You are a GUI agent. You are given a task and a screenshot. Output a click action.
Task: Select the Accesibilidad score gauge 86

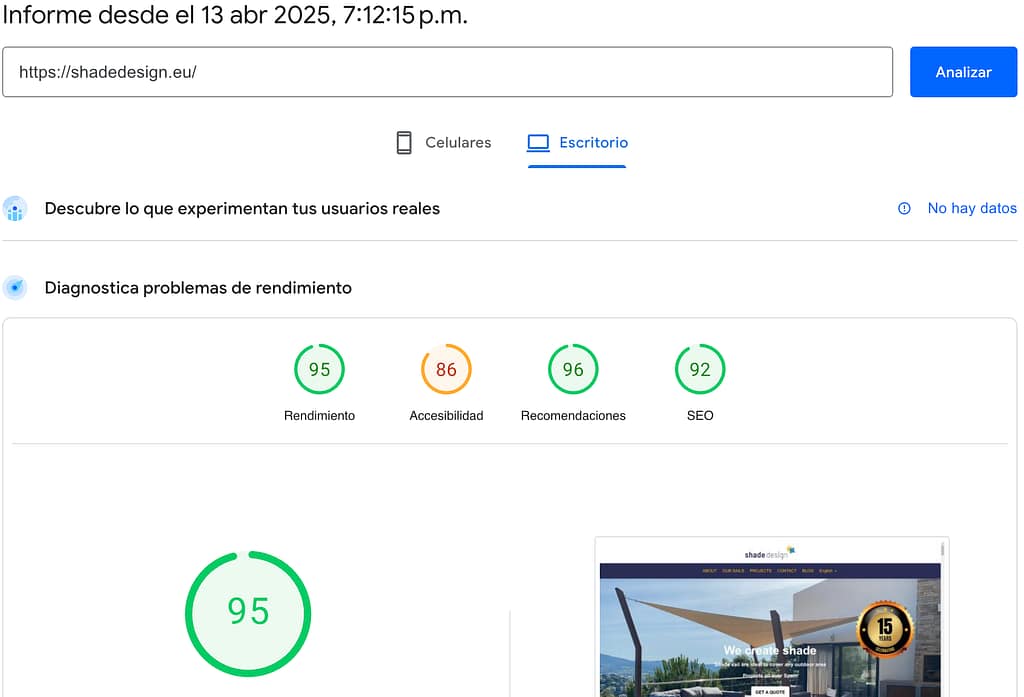(x=446, y=370)
